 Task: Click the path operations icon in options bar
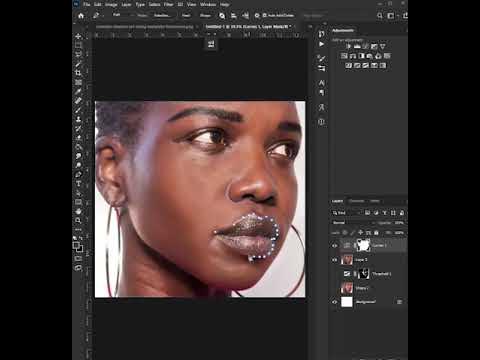[222, 15]
